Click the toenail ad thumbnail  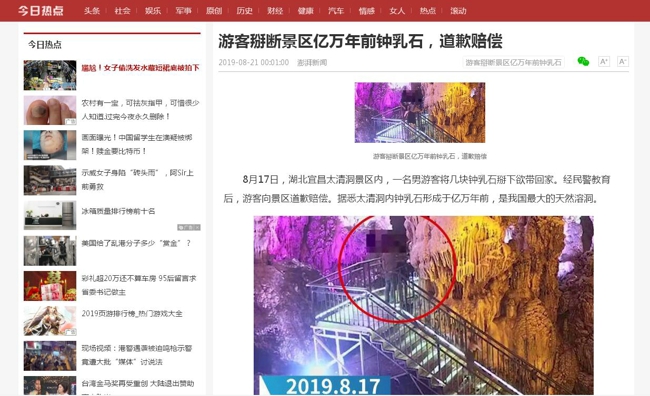pyautogui.click(x=50, y=110)
